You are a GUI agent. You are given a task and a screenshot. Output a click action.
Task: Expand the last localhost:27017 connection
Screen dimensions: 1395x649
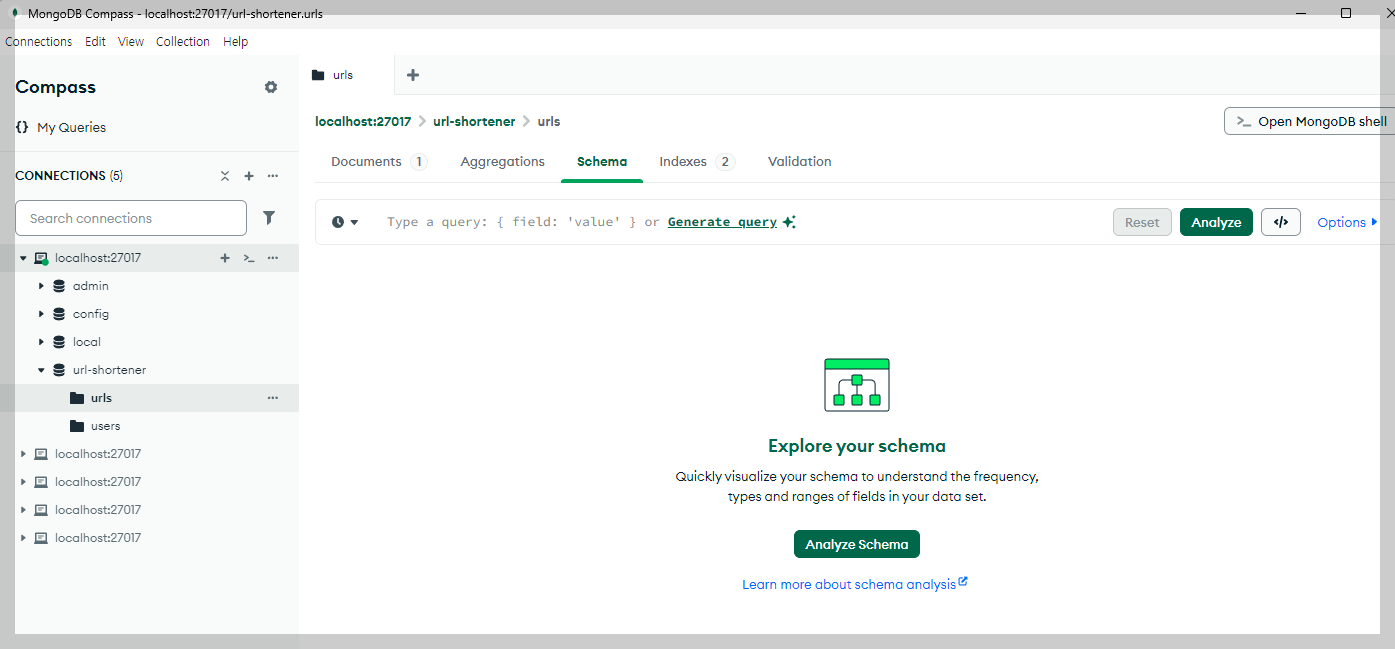pos(23,538)
